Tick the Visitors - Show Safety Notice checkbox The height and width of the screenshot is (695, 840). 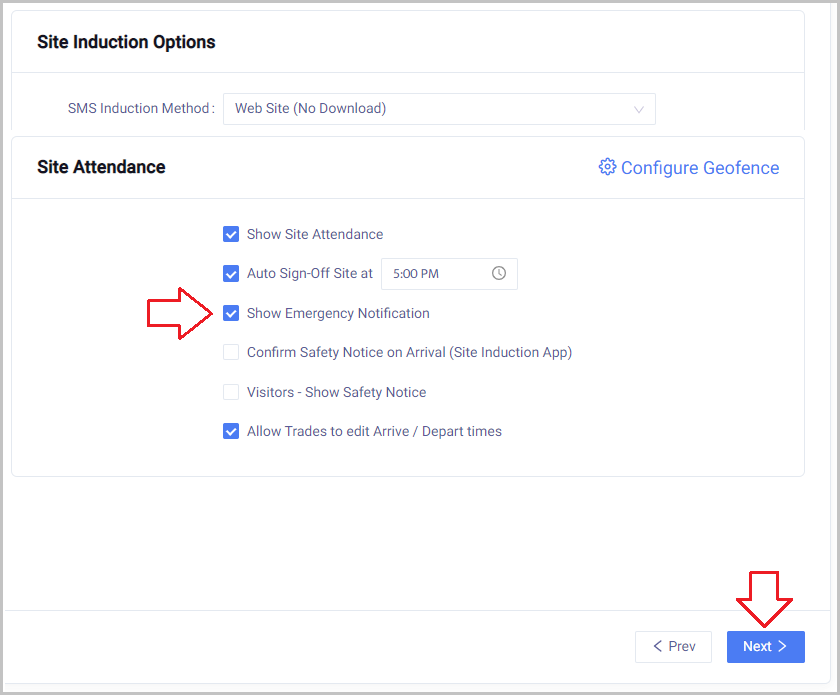(x=231, y=392)
